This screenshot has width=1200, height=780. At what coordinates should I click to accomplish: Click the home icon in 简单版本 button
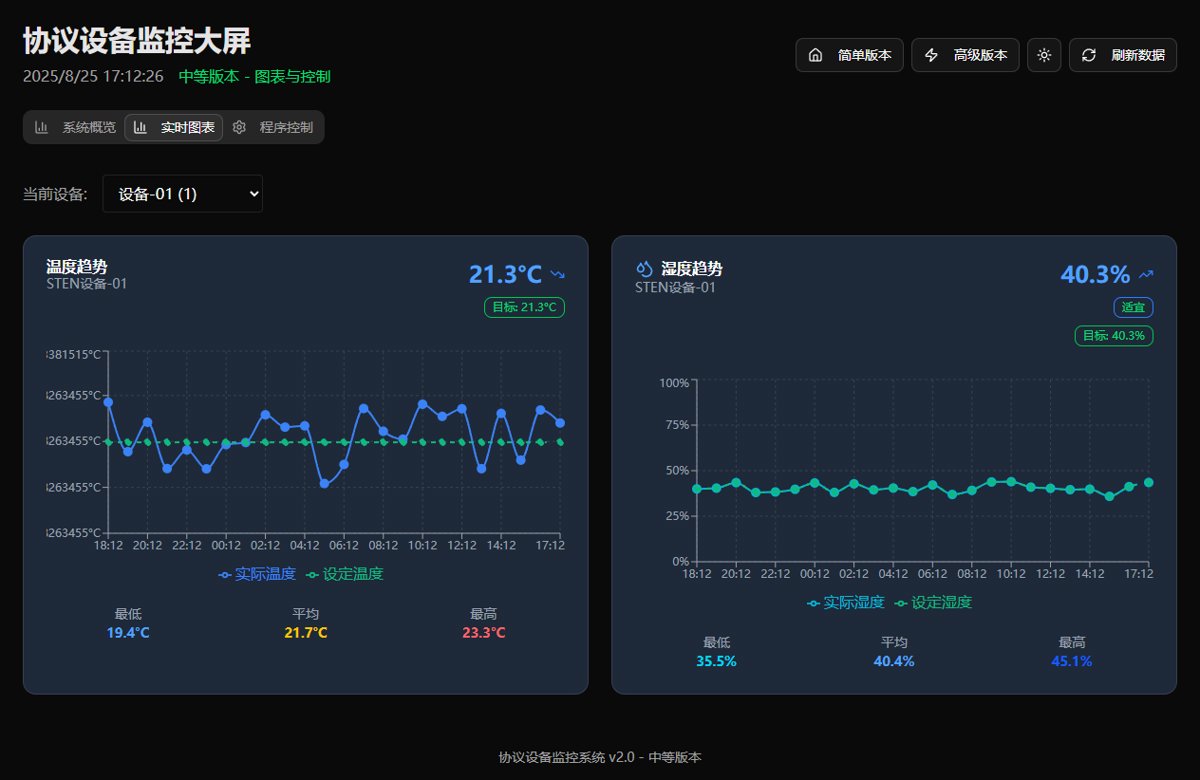click(x=815, y=55)
